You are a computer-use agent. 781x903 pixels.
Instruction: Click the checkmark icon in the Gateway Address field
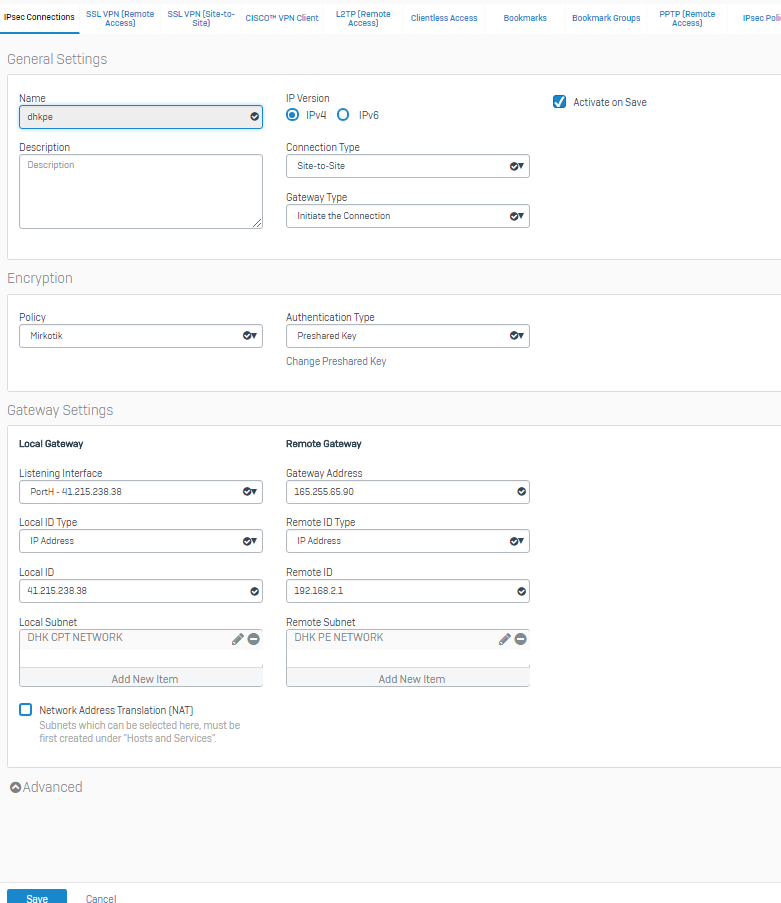click(x=521, y=492)
